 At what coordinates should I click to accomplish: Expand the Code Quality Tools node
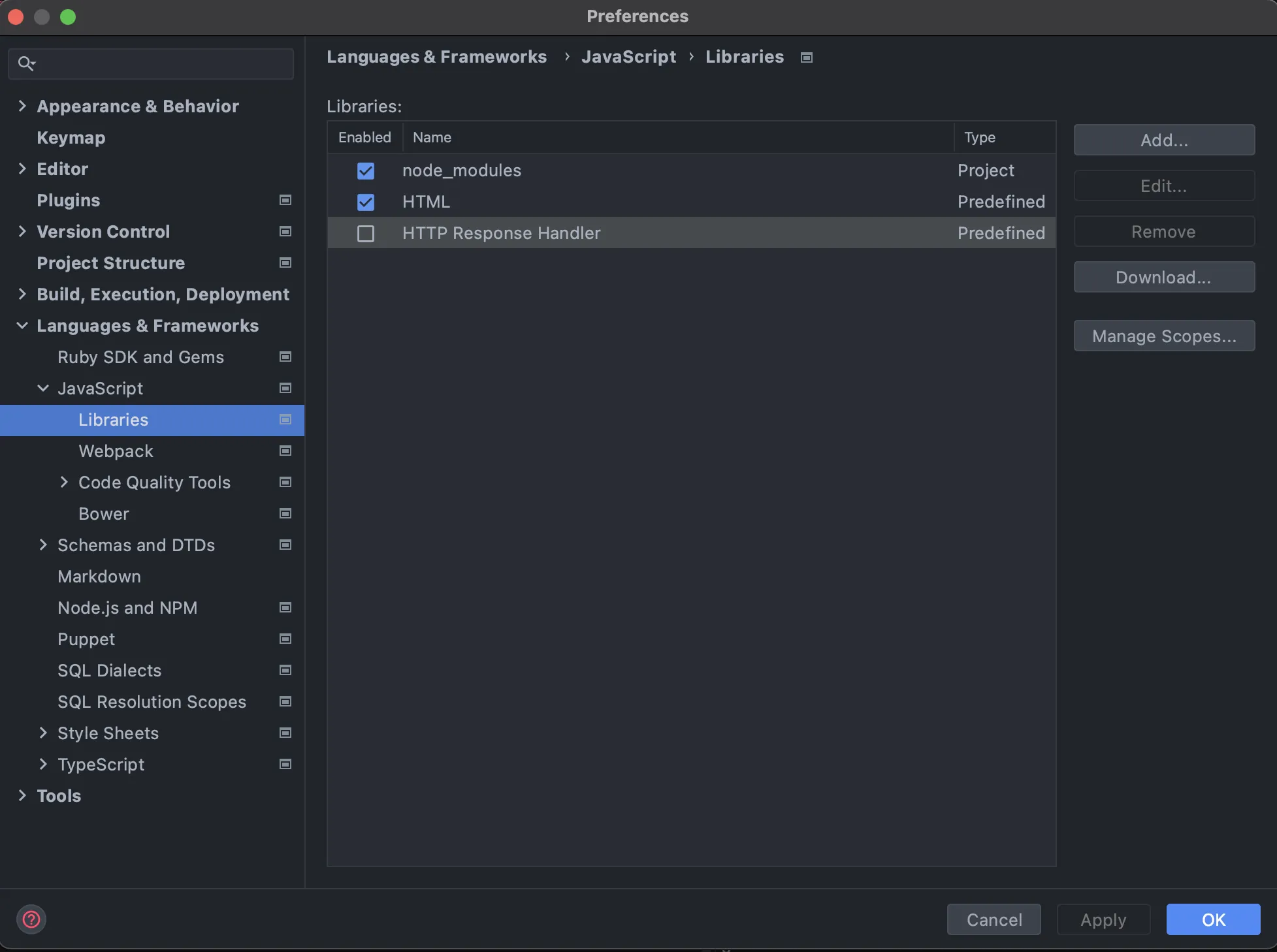[x=64, y=483]
